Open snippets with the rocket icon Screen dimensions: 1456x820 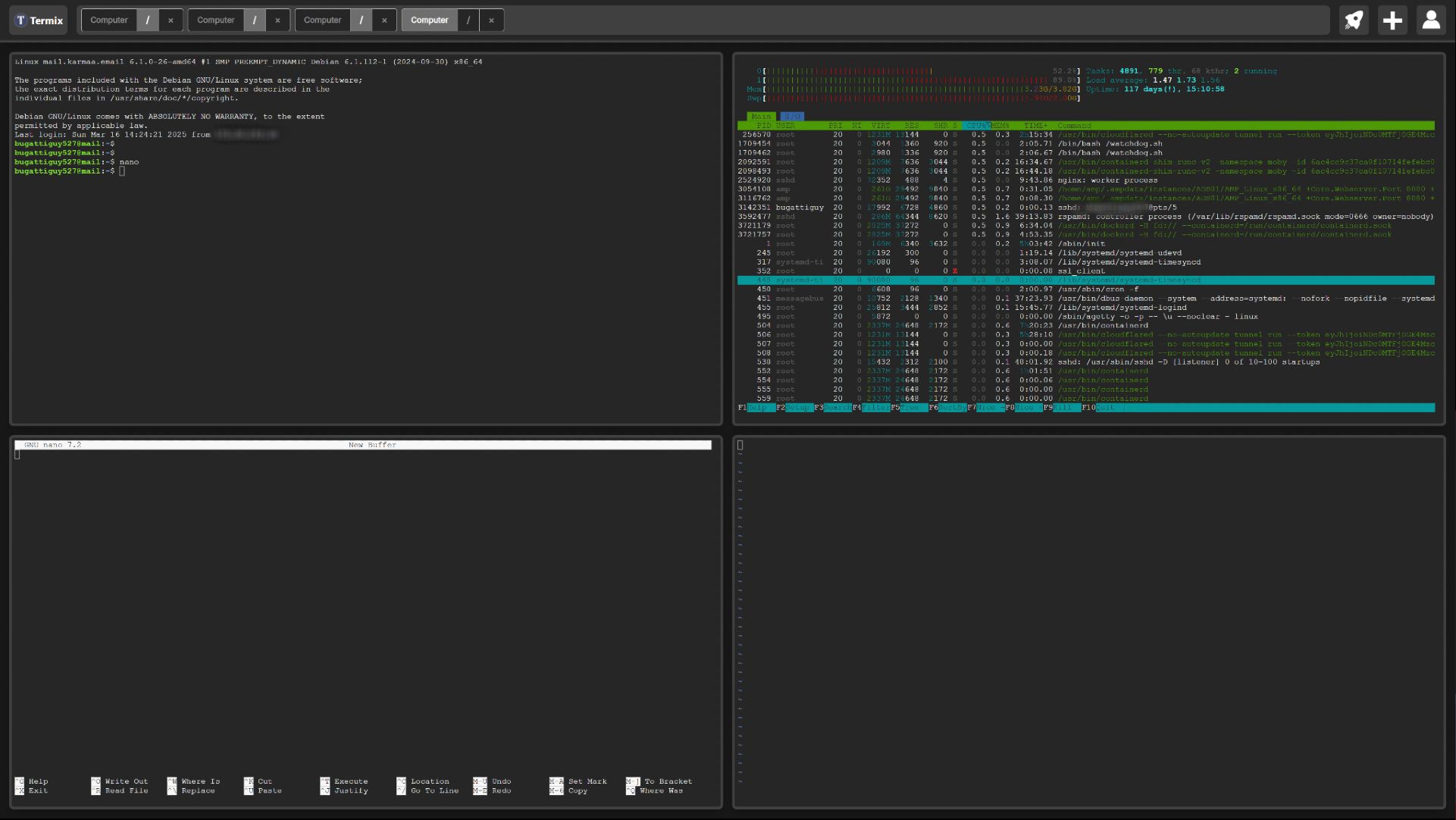pos(1353,20)
